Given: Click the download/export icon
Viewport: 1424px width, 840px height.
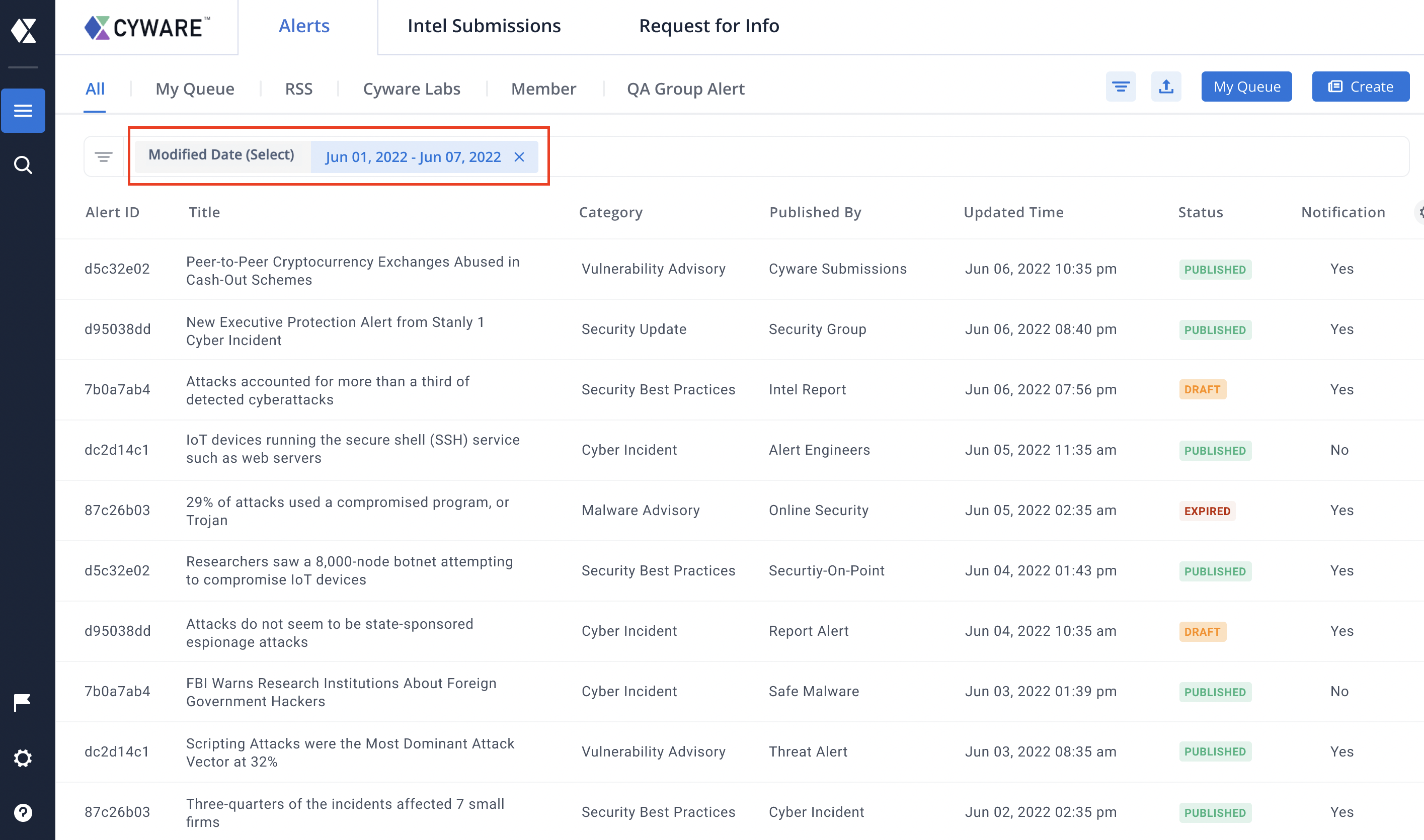Looking at the screenshot, I should [x=1164, y=87].
